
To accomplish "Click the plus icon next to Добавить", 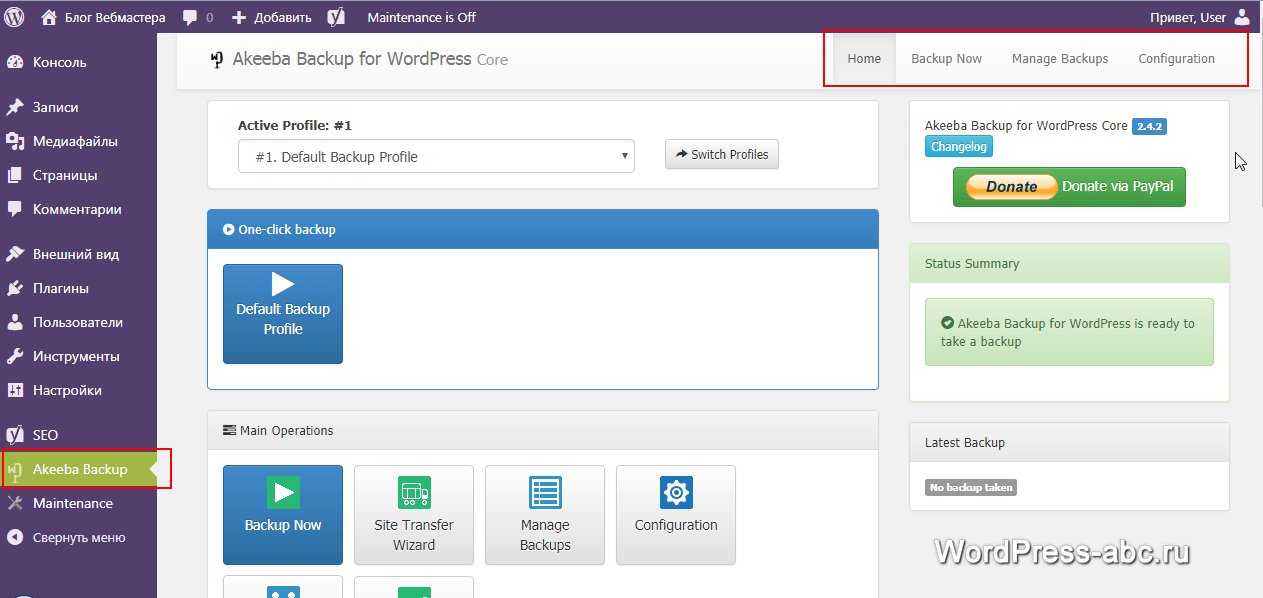I will click(238, 18).
